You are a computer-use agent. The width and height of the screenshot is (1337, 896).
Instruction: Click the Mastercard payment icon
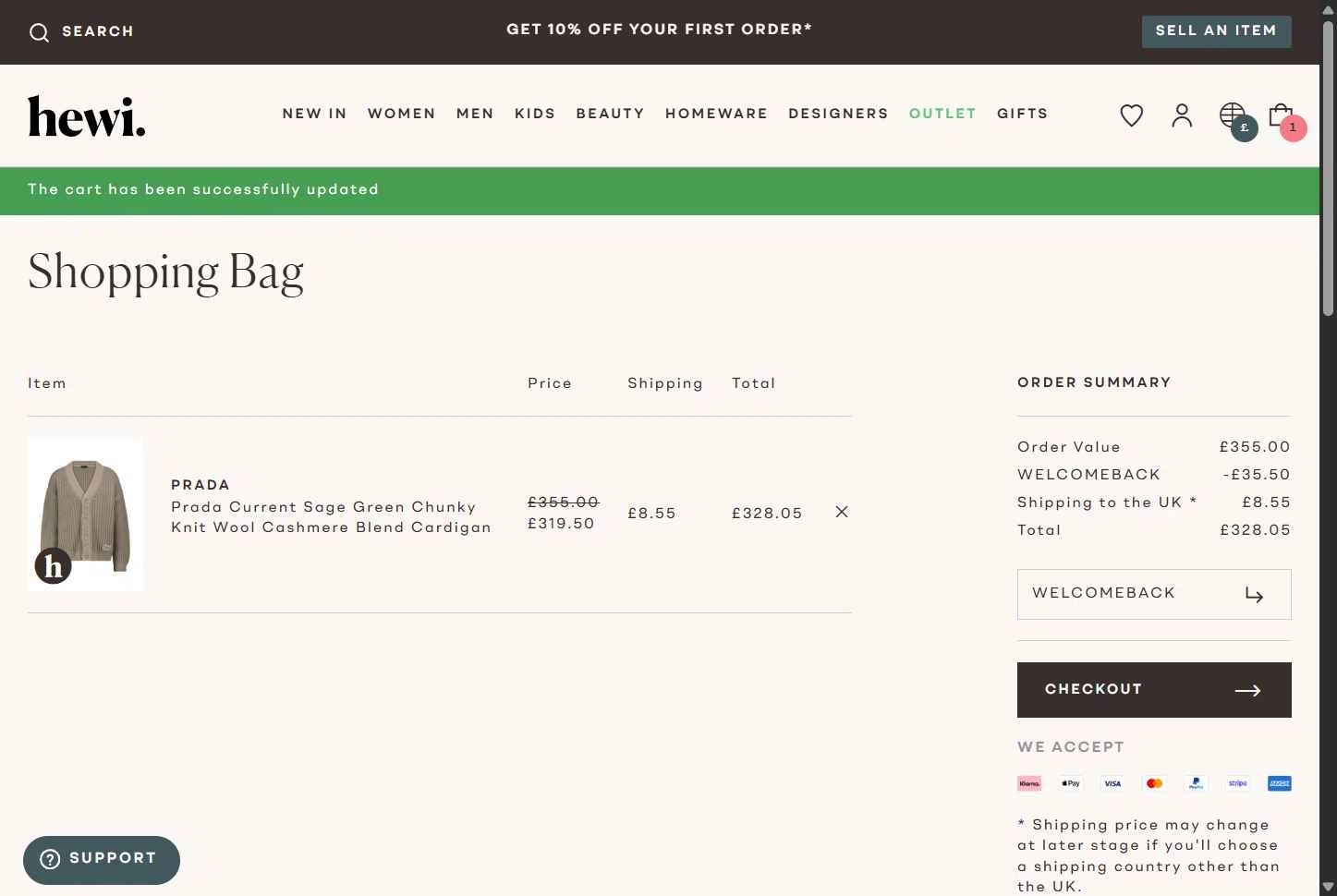[x=1154, y=783]
